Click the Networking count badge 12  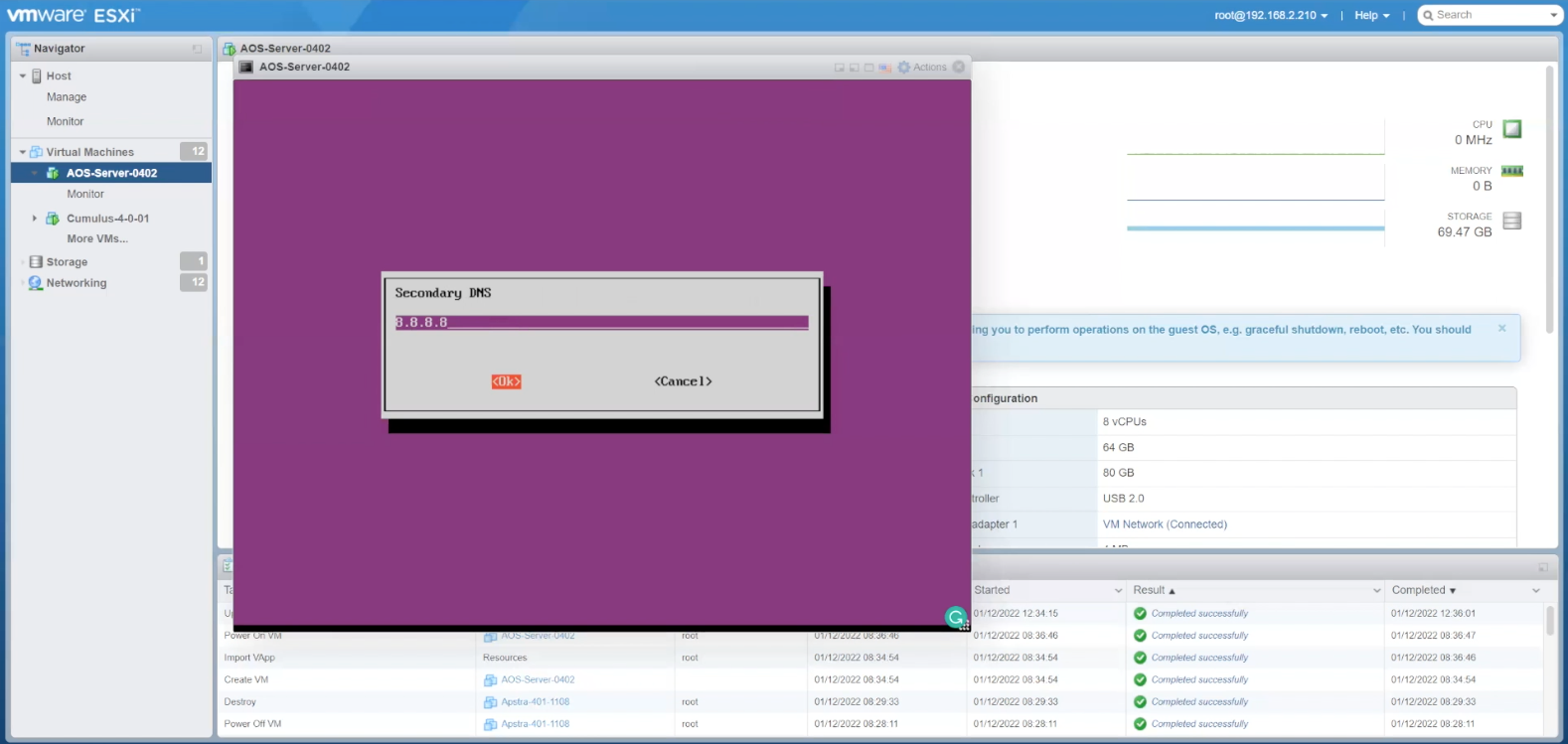[194, 282]
